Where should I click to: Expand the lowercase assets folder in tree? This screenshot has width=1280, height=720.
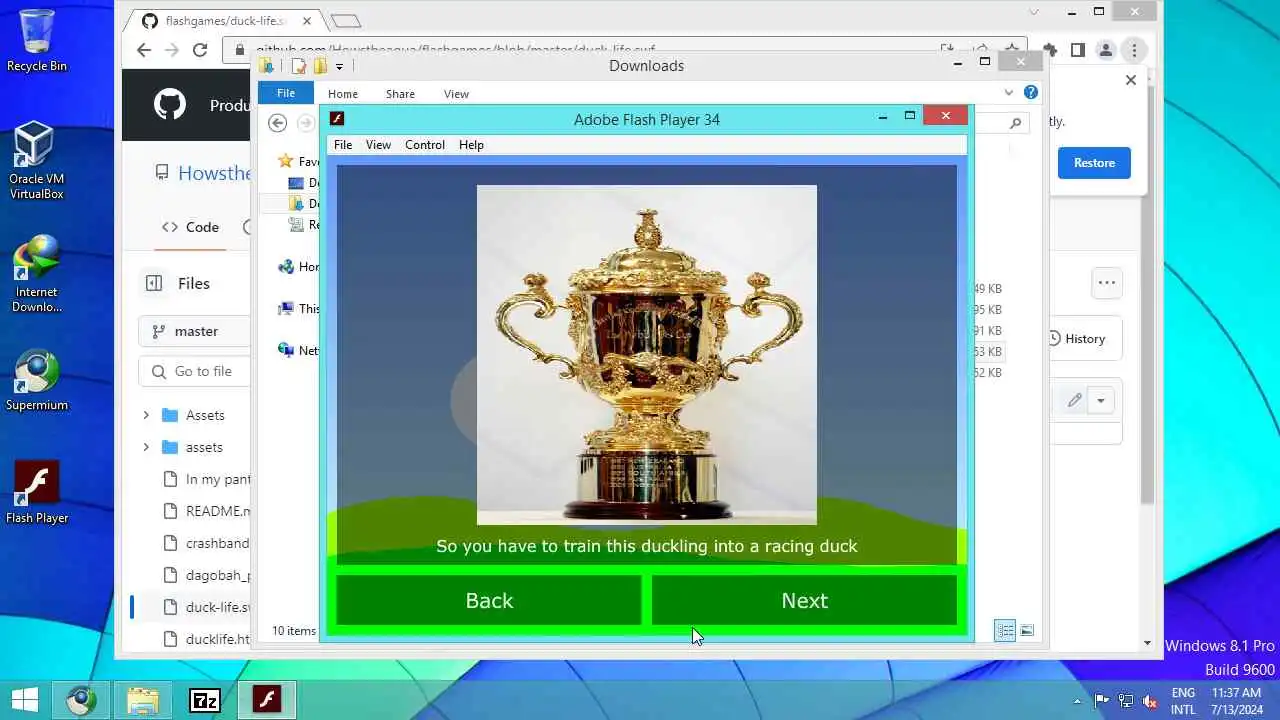[x=146, y=447]
